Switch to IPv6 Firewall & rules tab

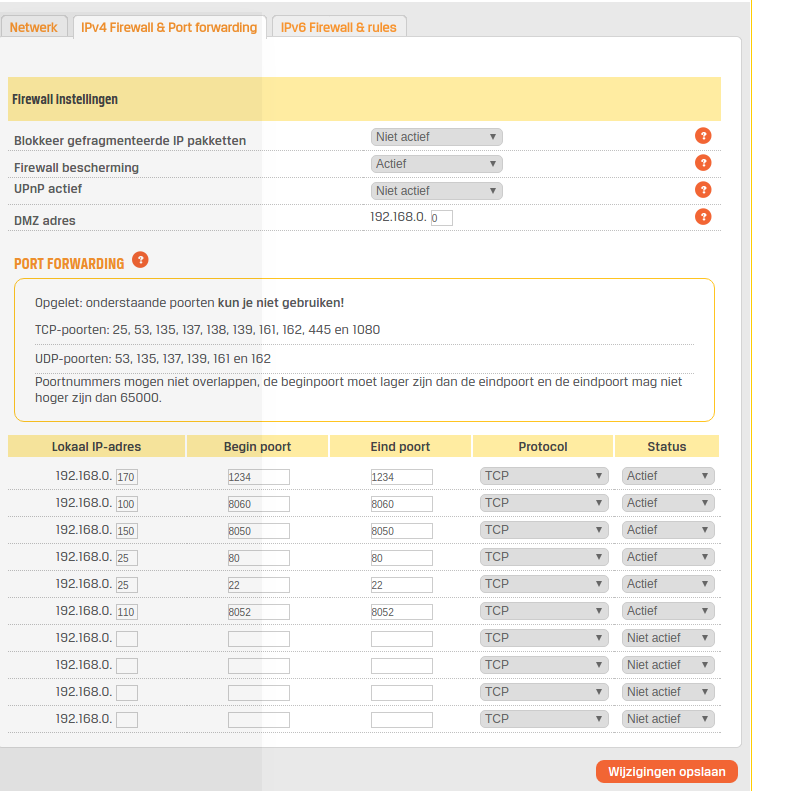point(338,27)
